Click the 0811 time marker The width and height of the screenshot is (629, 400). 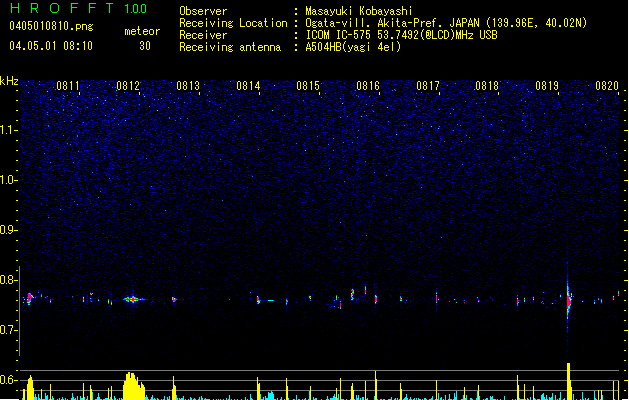pos(68,86)
